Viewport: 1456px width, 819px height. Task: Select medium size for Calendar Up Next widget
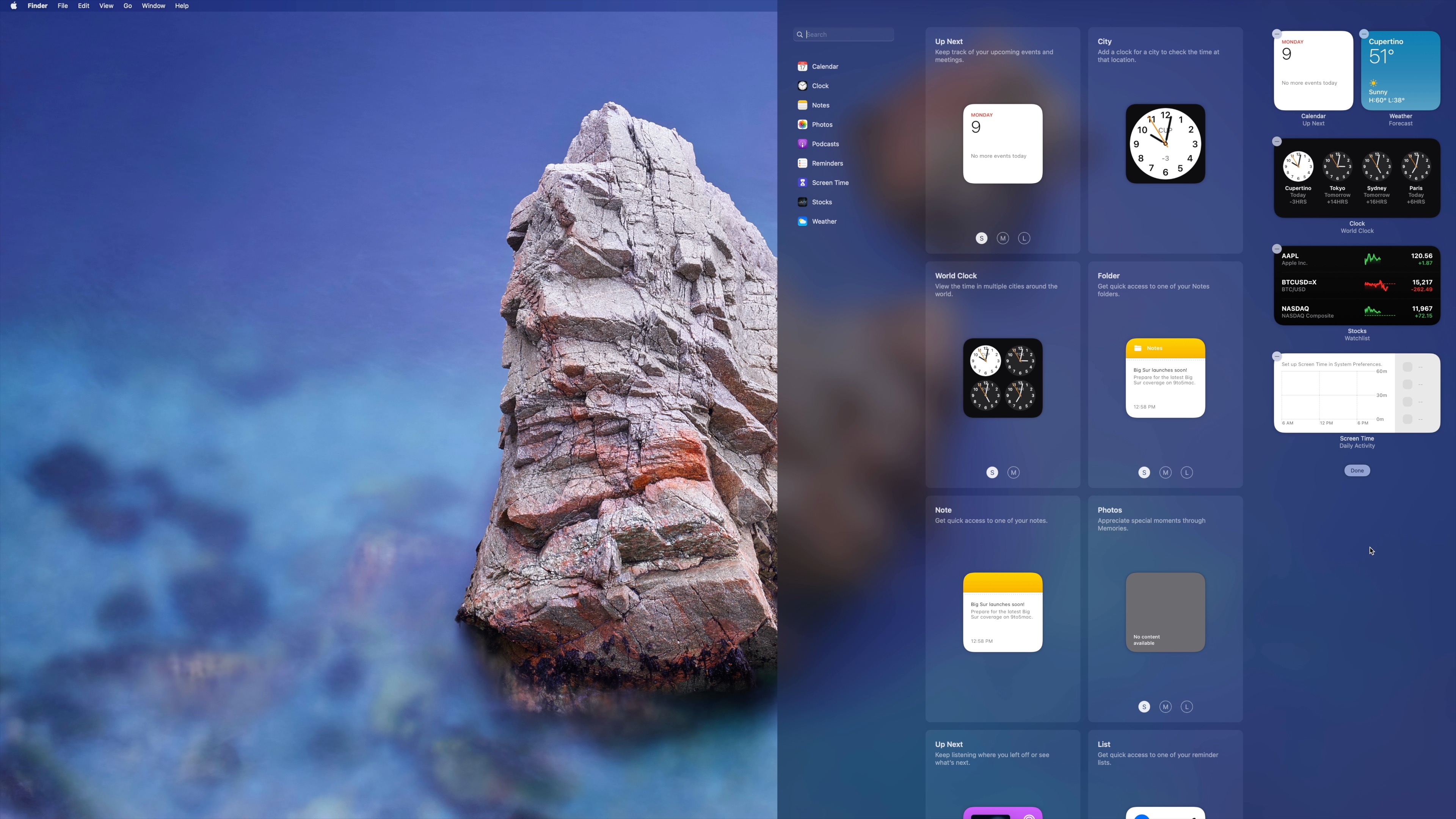coord(1003,238)
